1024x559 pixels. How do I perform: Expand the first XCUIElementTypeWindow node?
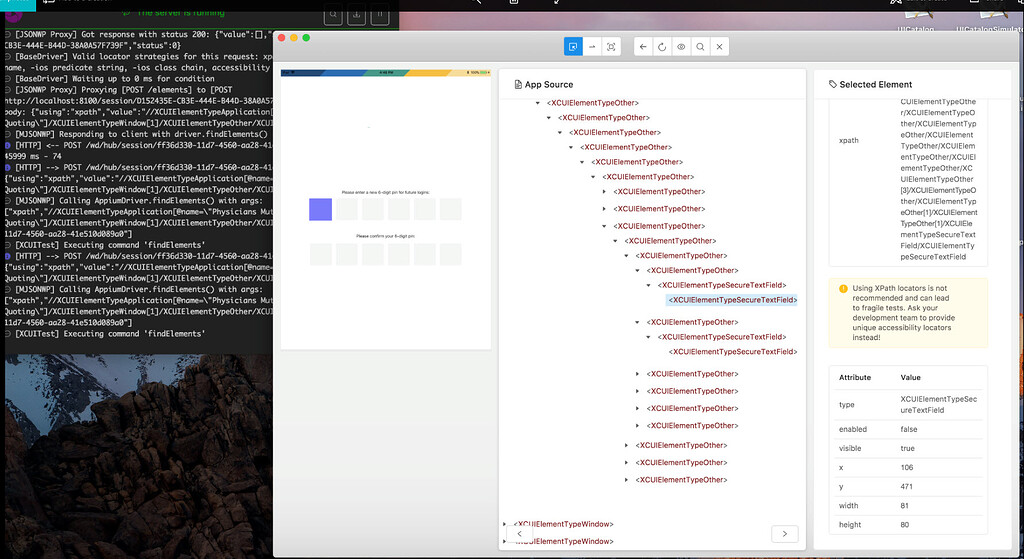click(x=505, y=524)
